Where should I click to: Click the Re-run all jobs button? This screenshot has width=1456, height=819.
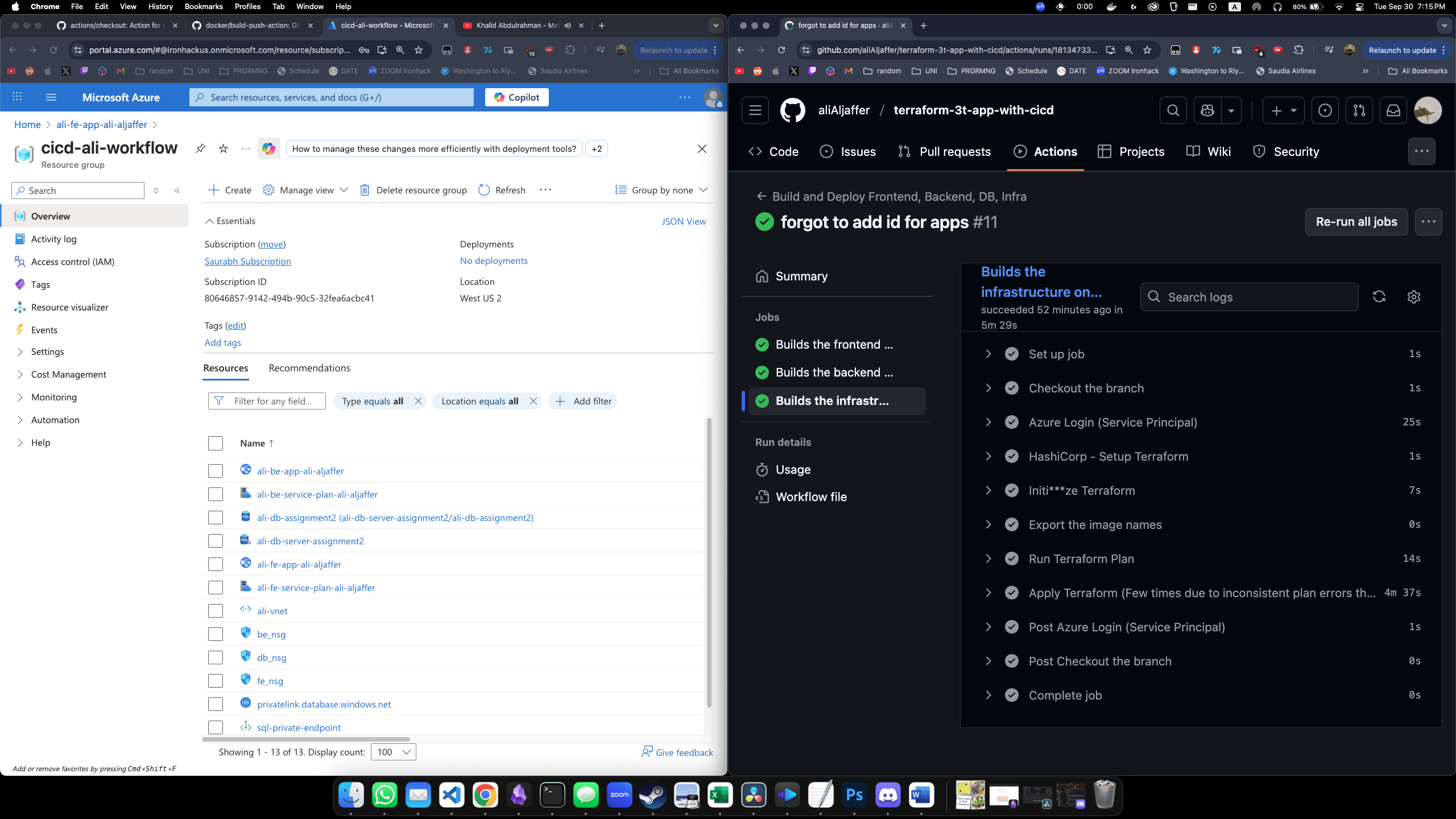pos(1356,222)
